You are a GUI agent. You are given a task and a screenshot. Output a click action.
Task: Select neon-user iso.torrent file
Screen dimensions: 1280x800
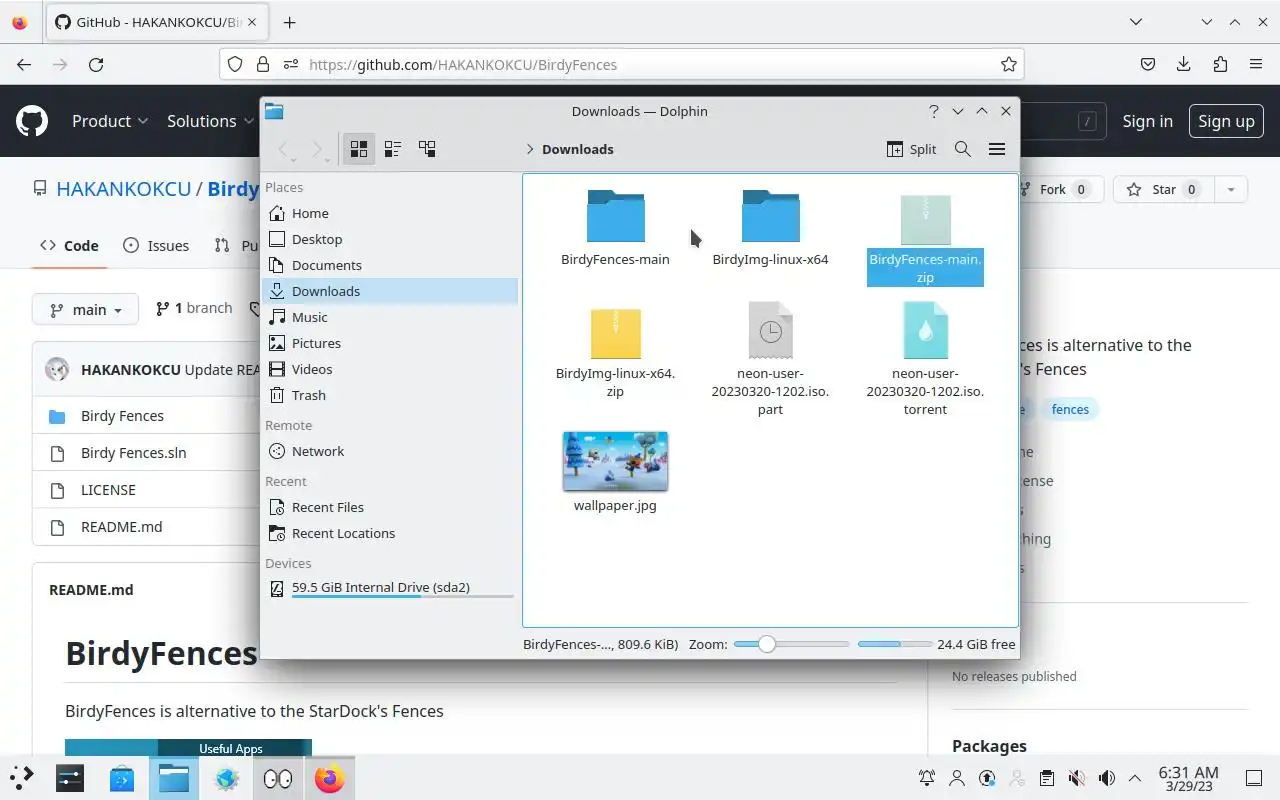click(x=925, y=360)
